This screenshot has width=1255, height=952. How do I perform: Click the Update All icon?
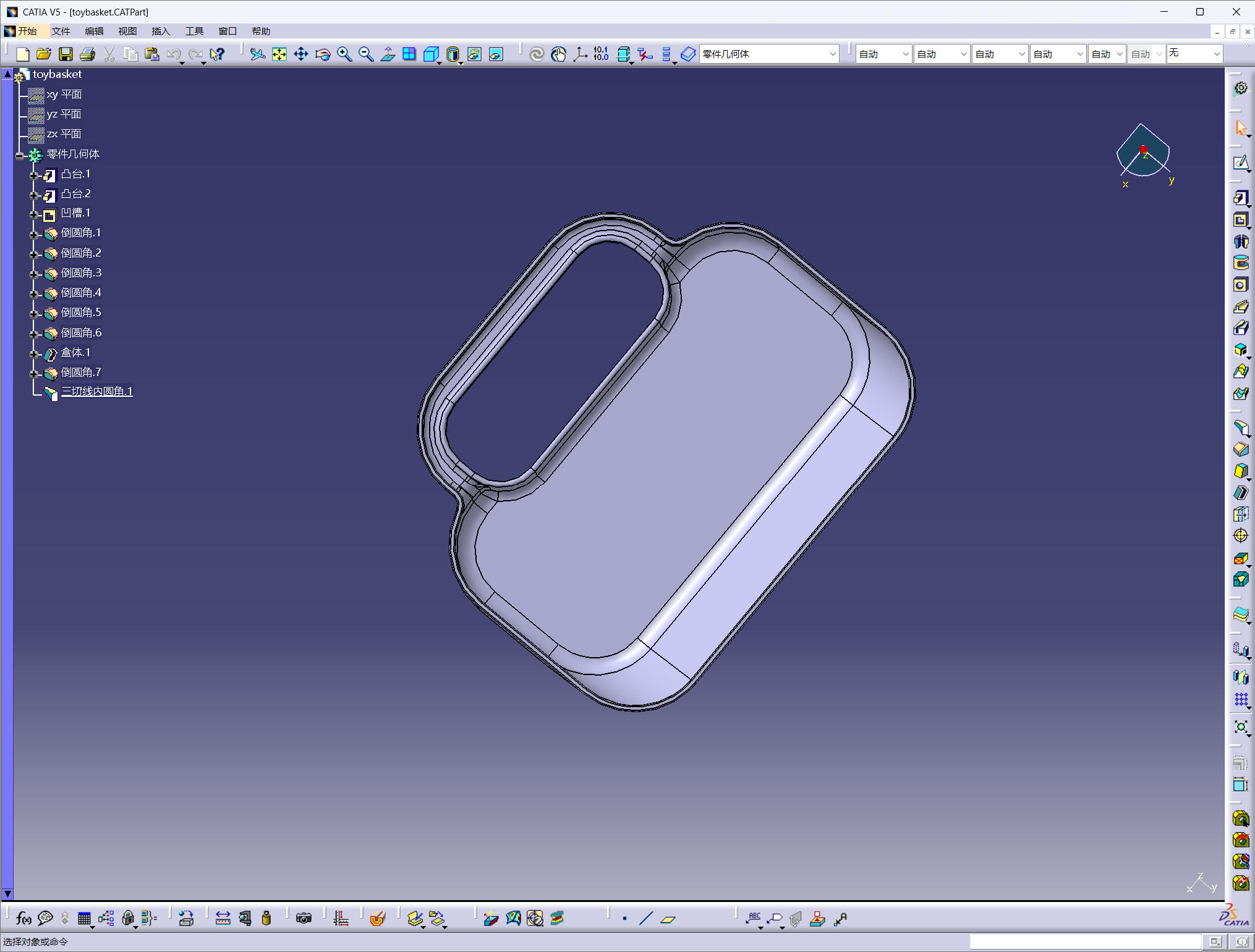coord(537,54)
